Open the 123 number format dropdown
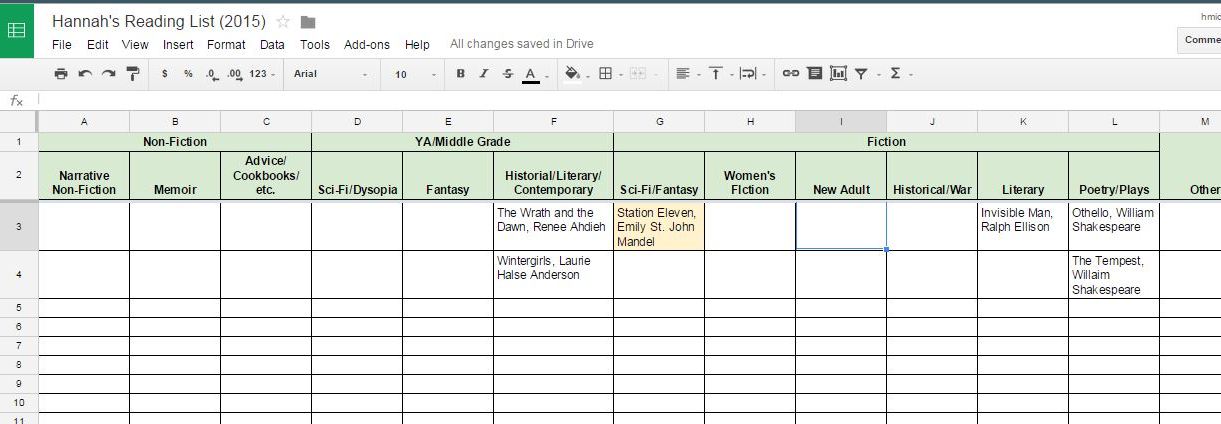 coord(262,74)
